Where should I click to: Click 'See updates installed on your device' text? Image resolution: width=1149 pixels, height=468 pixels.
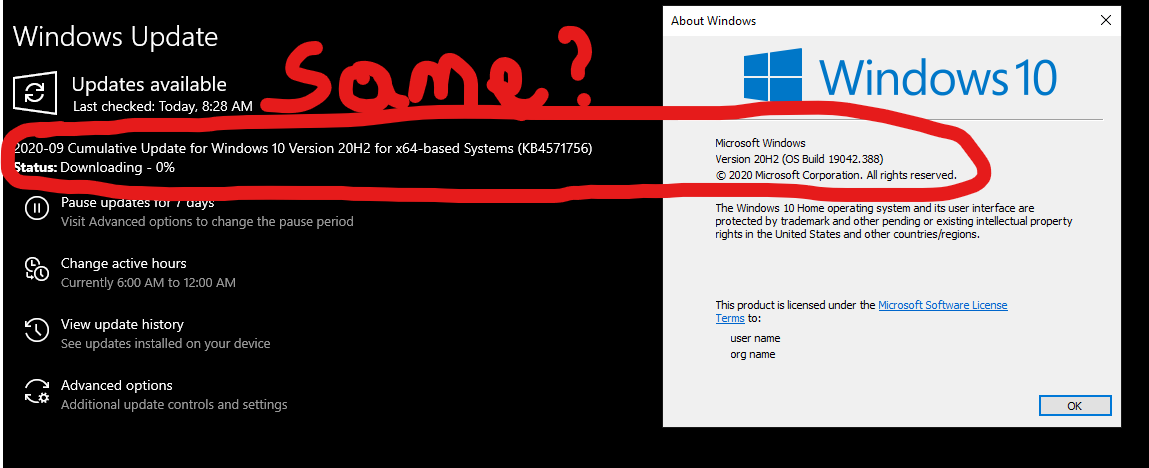(166, 343)
